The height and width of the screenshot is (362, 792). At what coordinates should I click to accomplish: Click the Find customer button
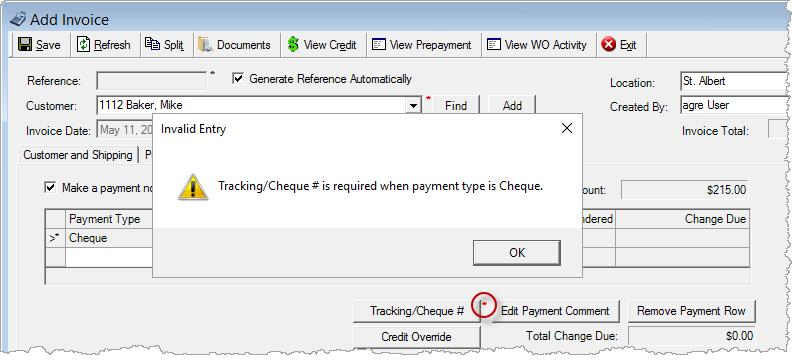(x=456, y=106)
